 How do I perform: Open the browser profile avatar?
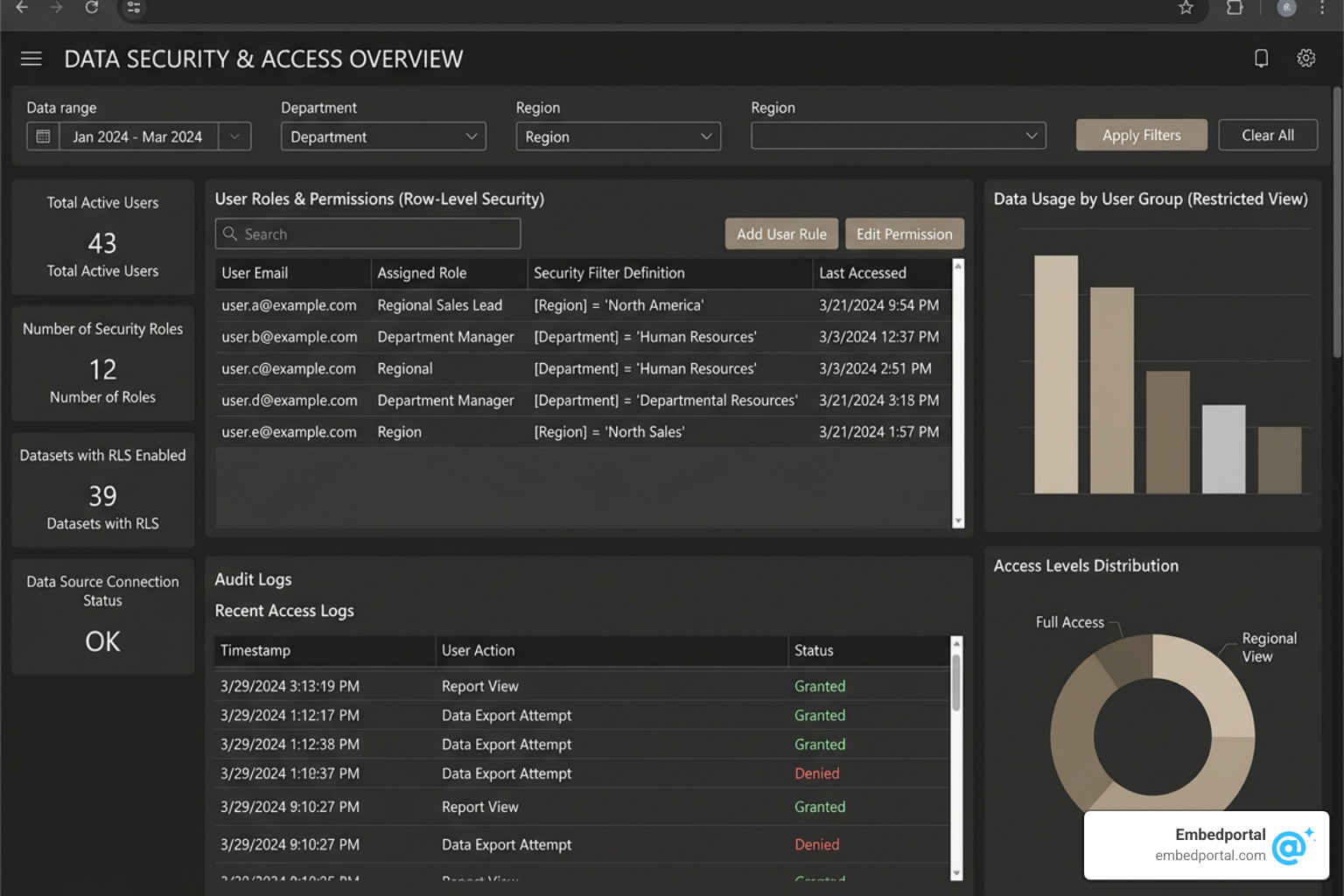(1286, 8)
